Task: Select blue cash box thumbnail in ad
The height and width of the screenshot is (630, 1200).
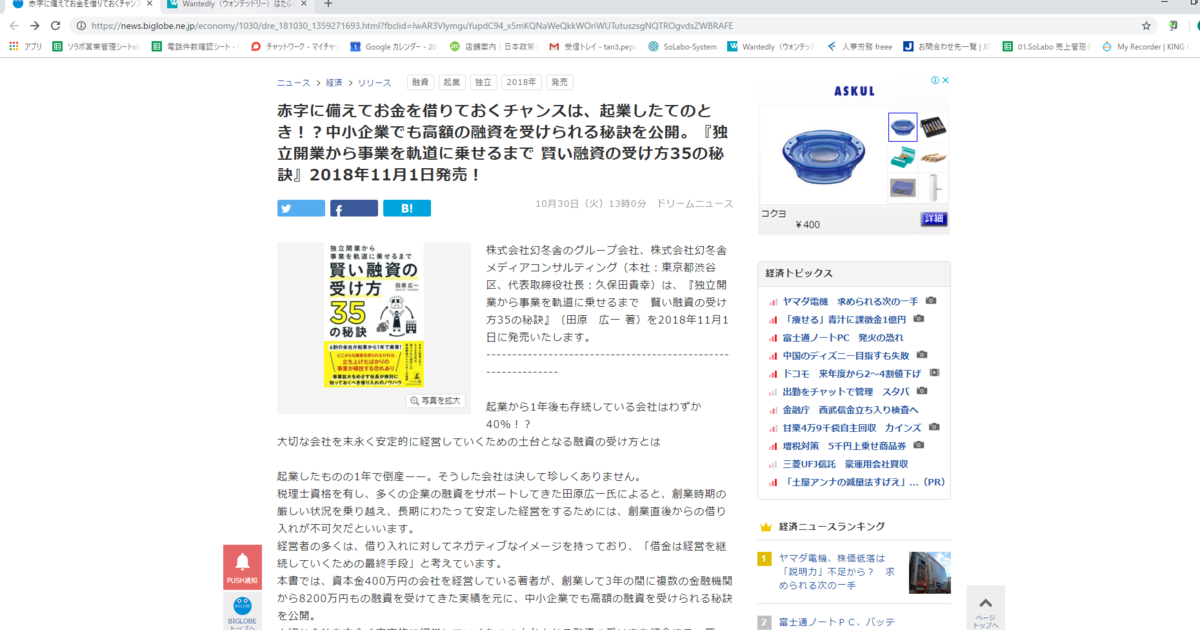Action: (902, 187)
